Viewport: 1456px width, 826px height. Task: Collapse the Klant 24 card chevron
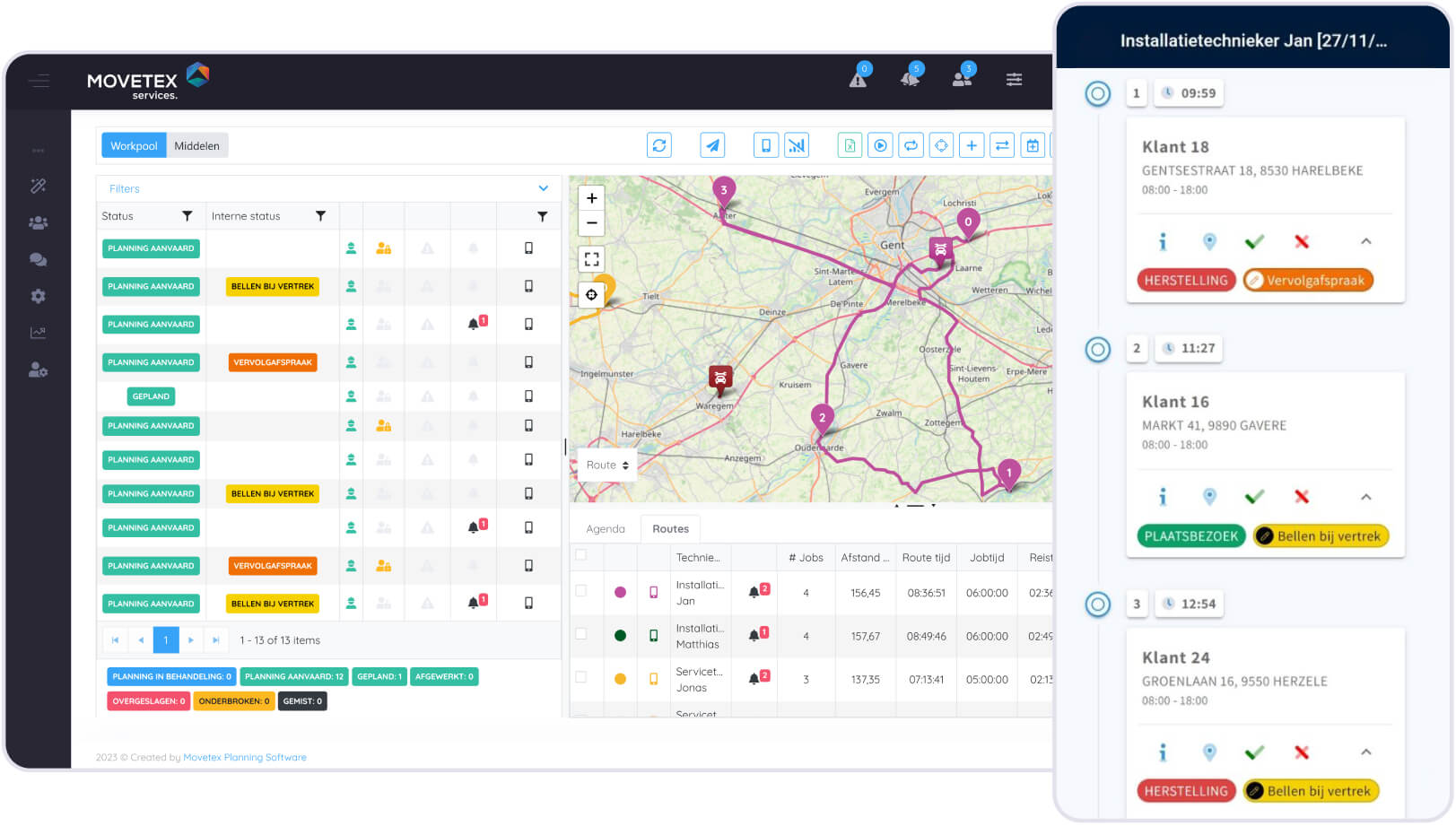pos(1365,752)
